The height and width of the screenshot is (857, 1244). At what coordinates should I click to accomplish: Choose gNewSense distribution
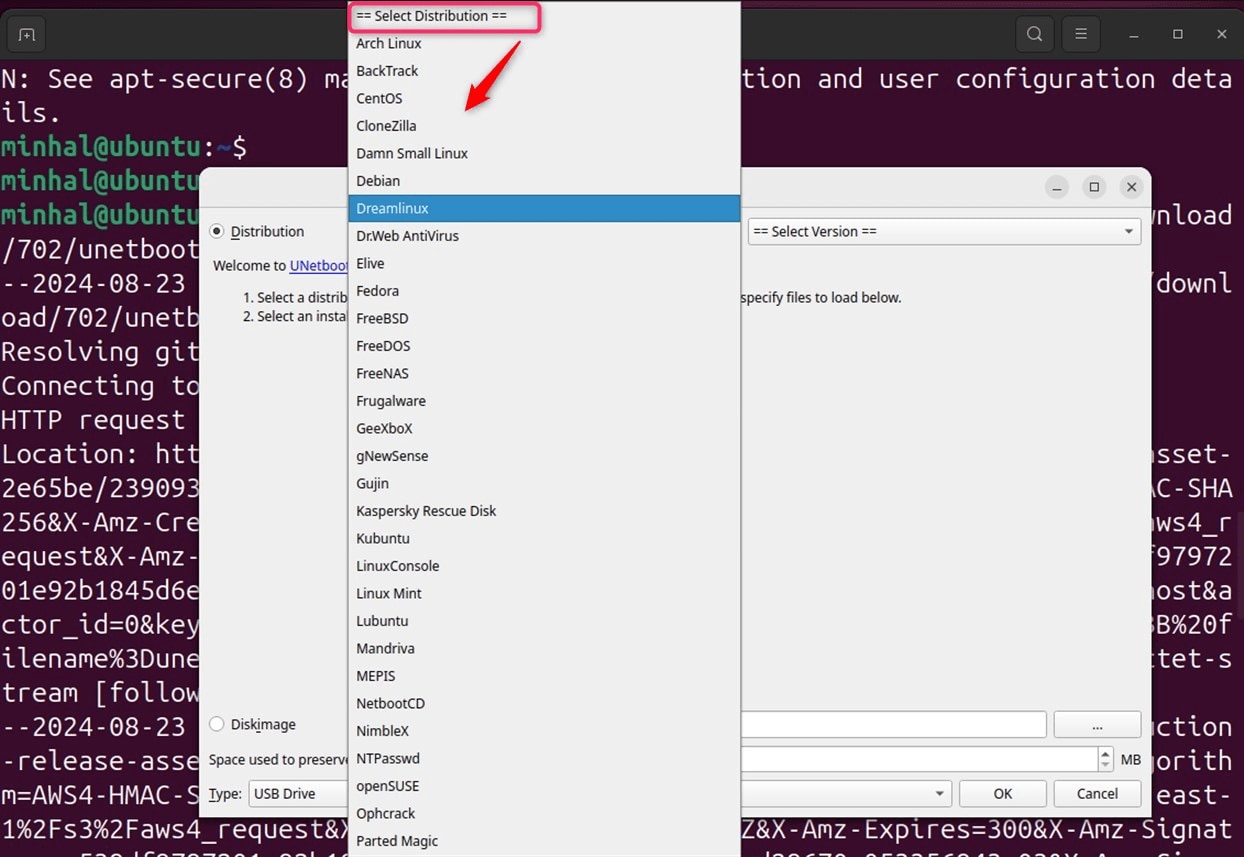pos(544,456)
